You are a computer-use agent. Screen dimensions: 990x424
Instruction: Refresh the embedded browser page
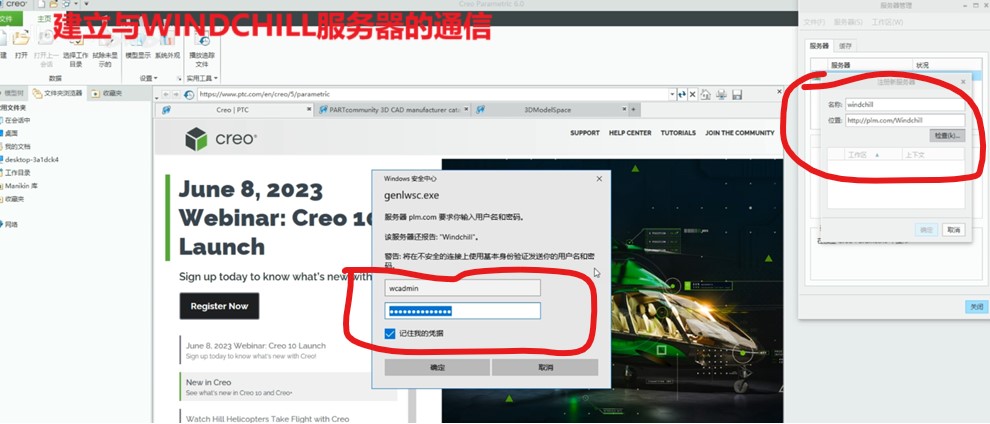coord(682,95)
